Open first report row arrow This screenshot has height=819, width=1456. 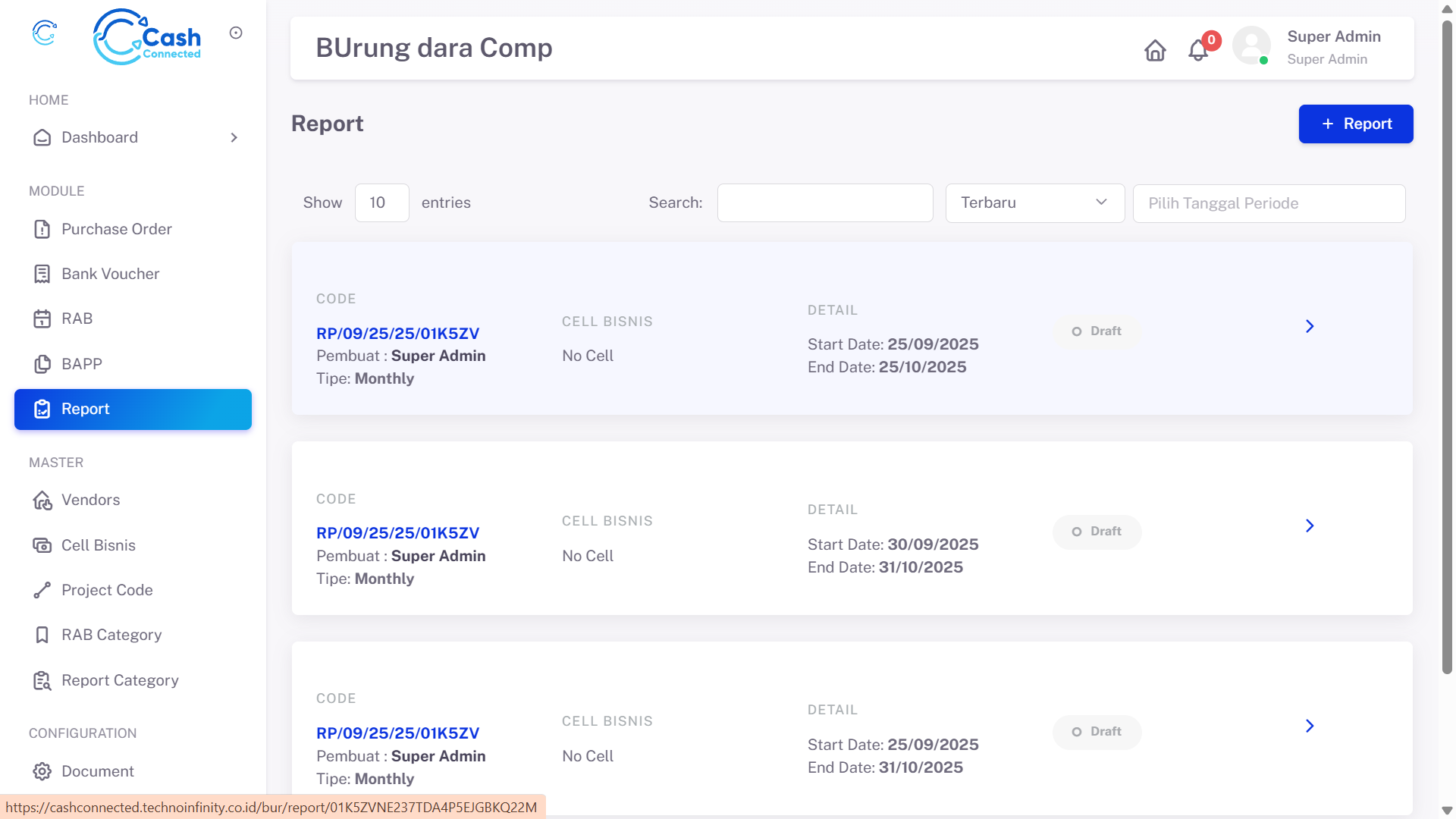point(1310,327)
